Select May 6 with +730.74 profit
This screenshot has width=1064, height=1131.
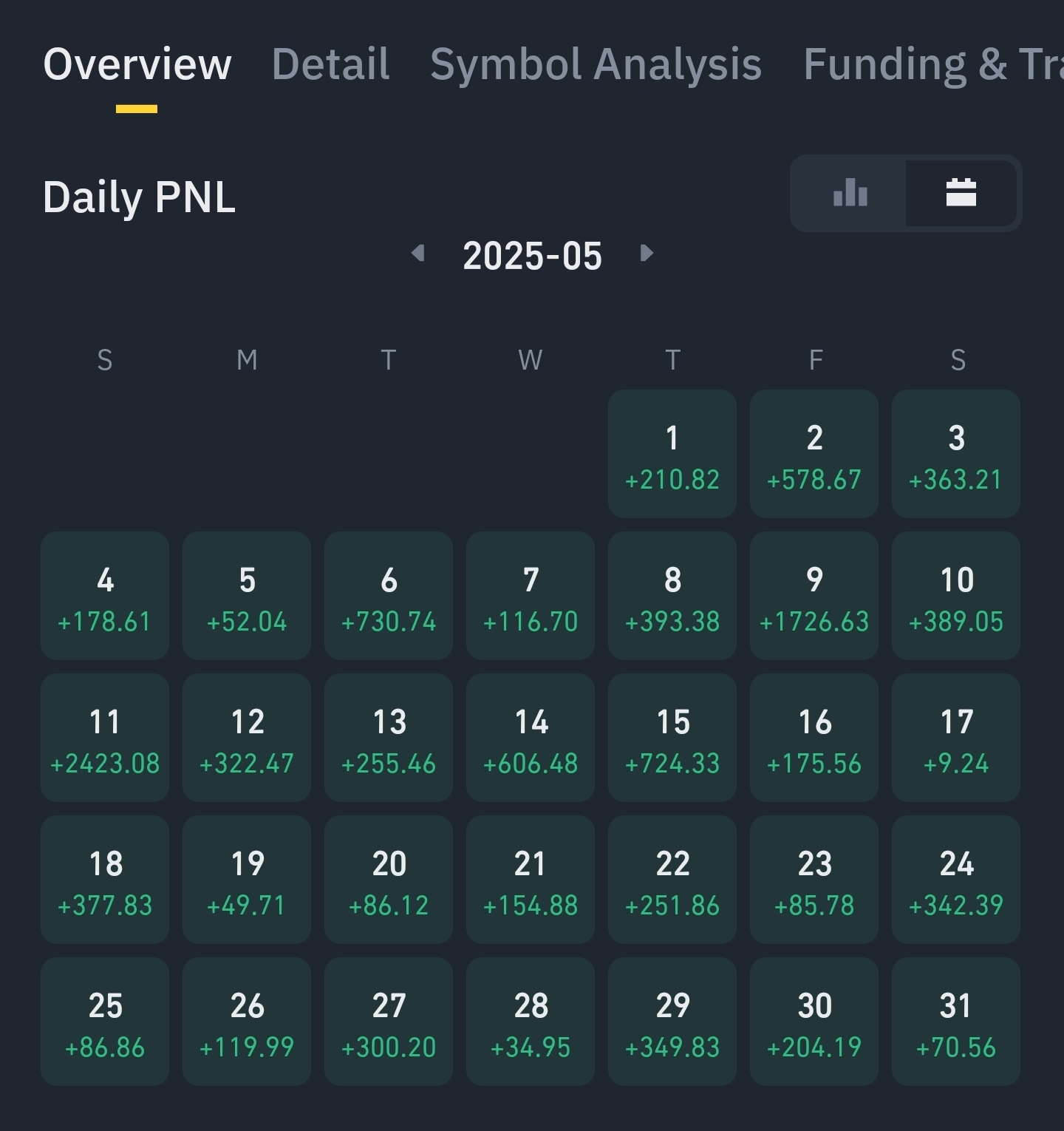389,595
